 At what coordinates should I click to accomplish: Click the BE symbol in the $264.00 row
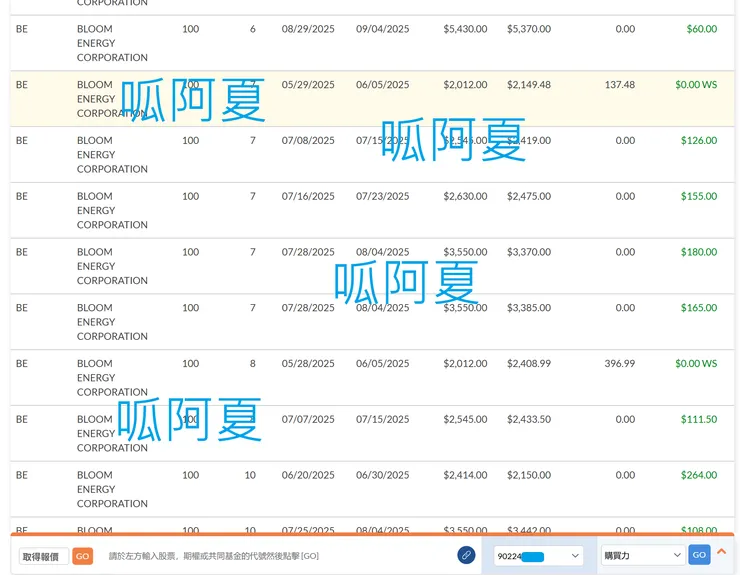click(x=22, y=474)
